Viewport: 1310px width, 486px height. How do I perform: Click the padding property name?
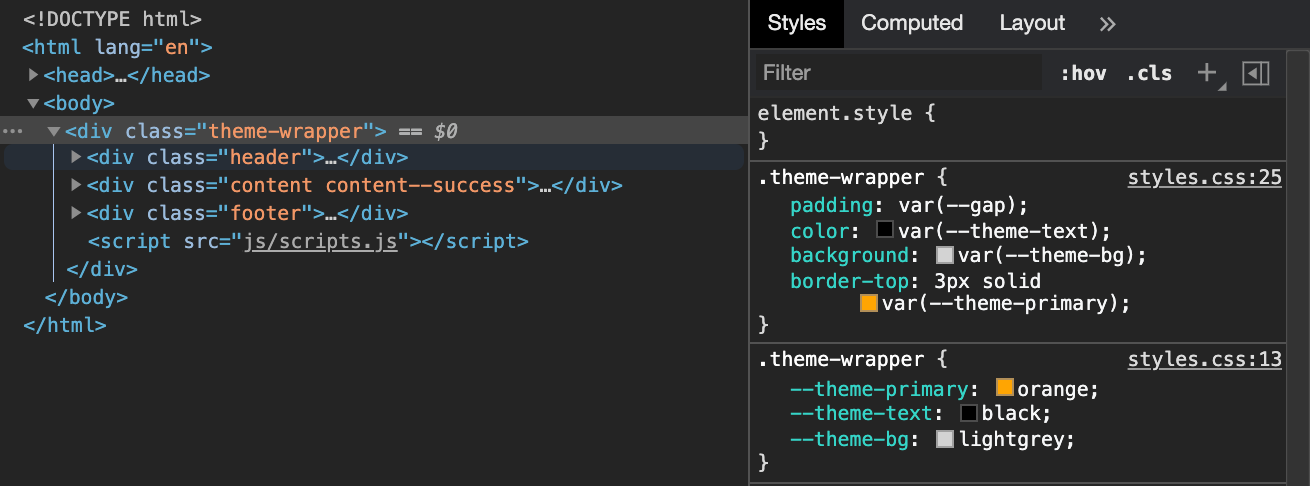point(830,205)
